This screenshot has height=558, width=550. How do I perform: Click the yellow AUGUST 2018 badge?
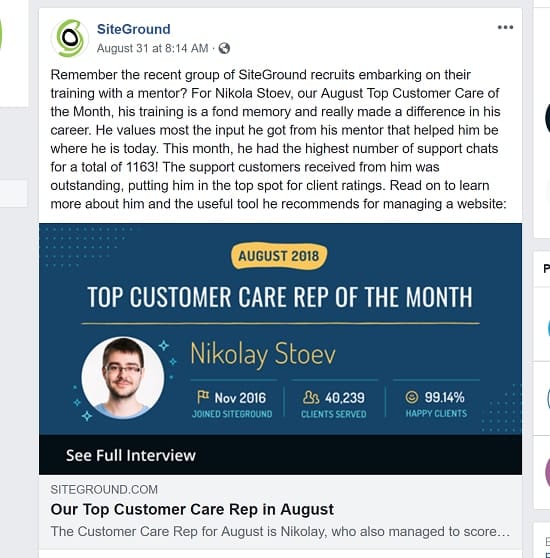pyautogui.click(x=279, y=256)
